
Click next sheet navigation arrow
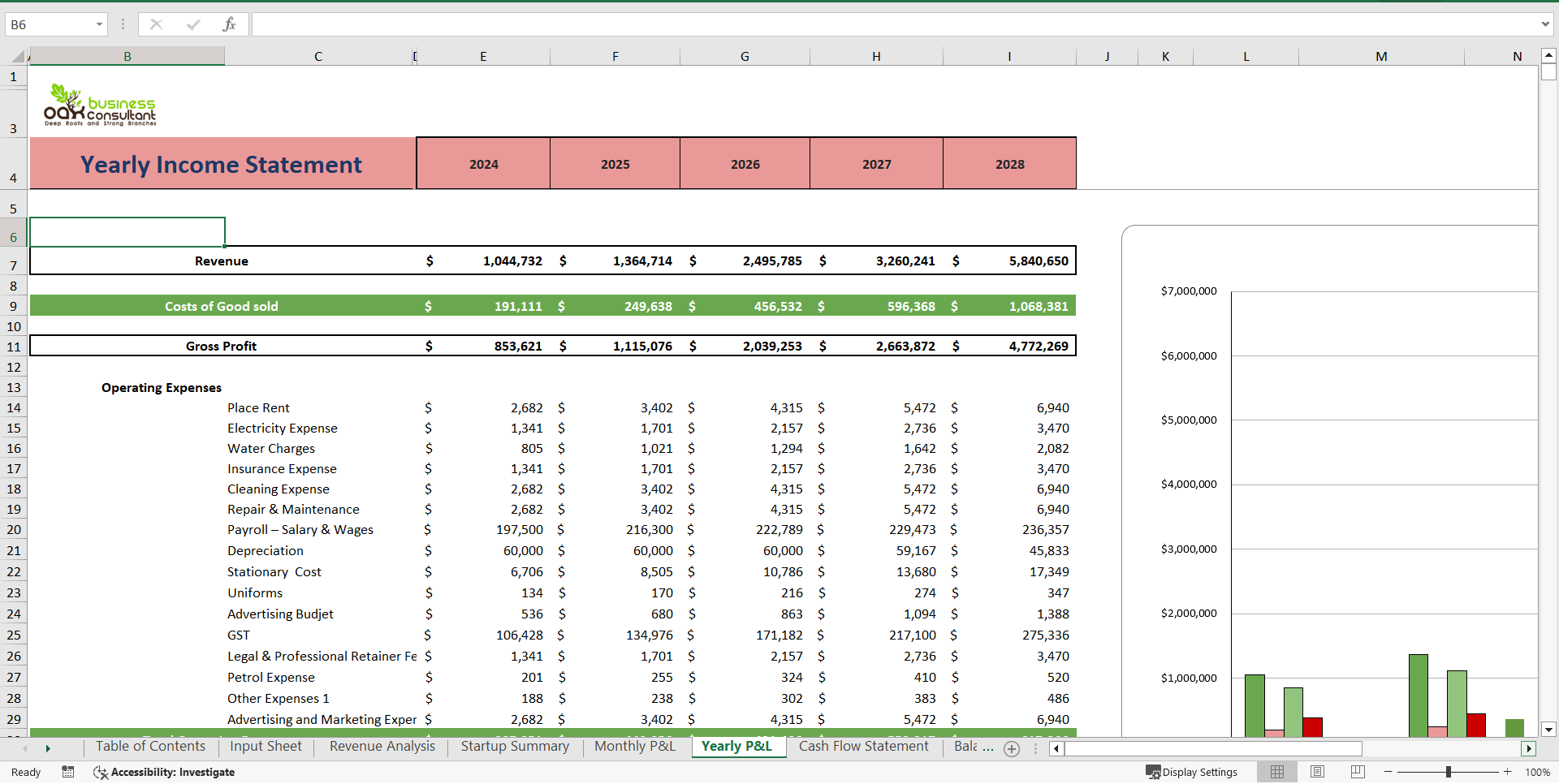[x=48, y=748]
